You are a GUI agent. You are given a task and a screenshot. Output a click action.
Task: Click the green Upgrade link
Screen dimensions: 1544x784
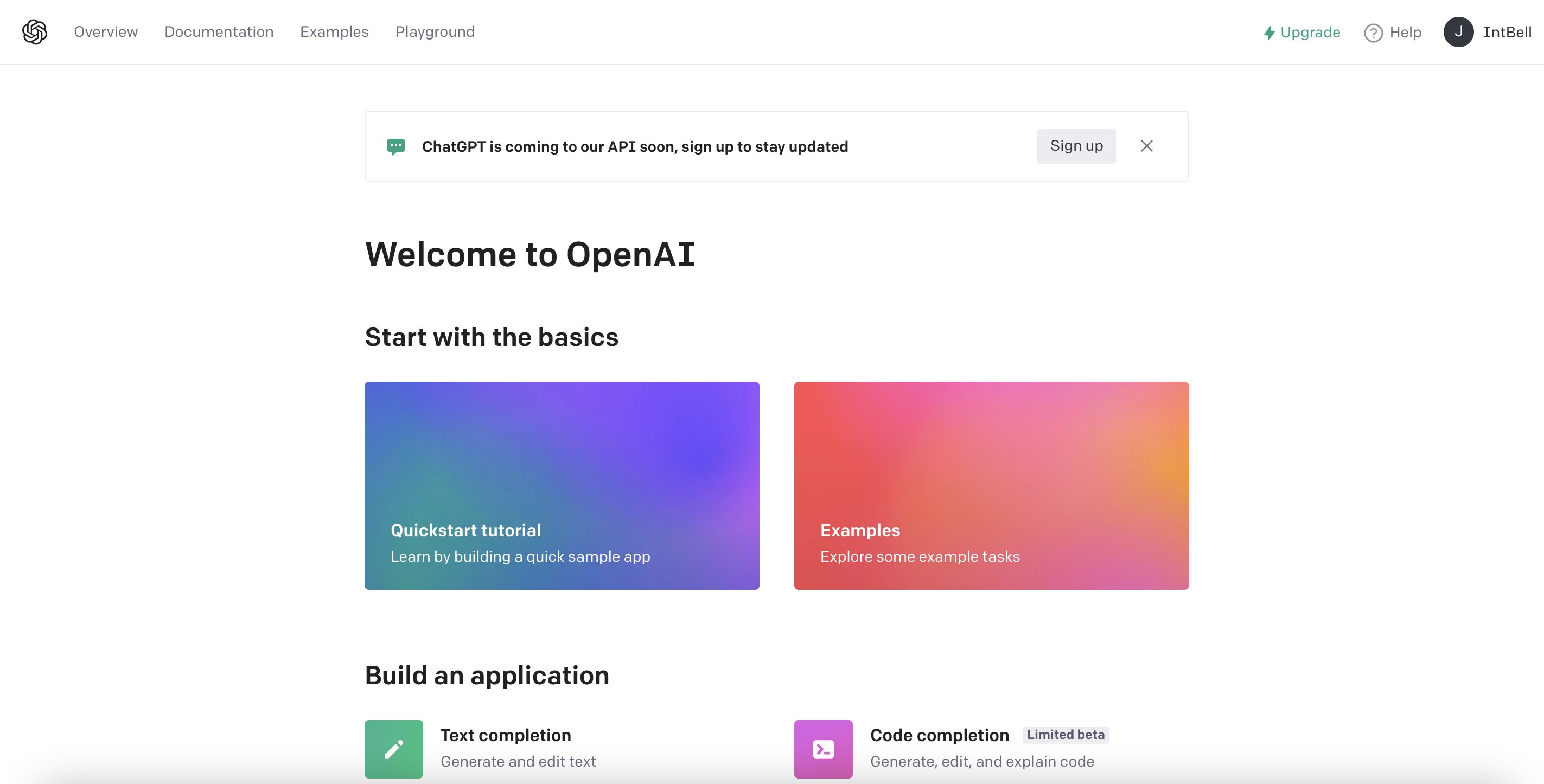[1301, 33]
